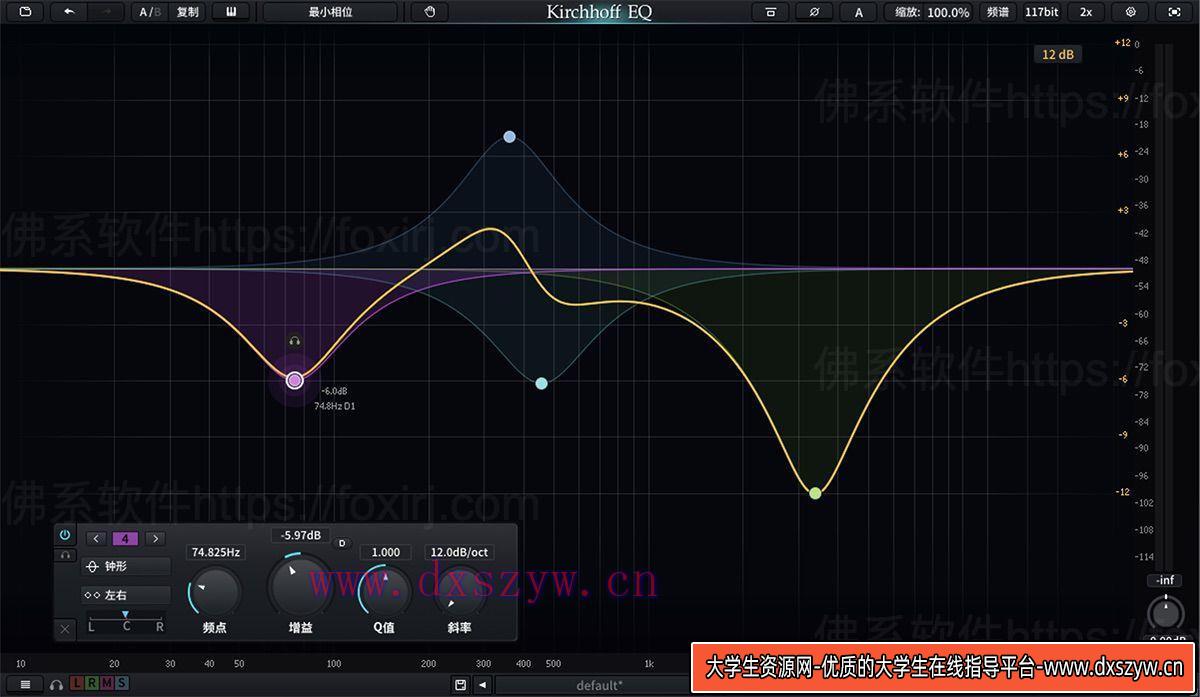1200x697 pixels.
Task: Select the hand grab tool
Action: pos(429,12)
